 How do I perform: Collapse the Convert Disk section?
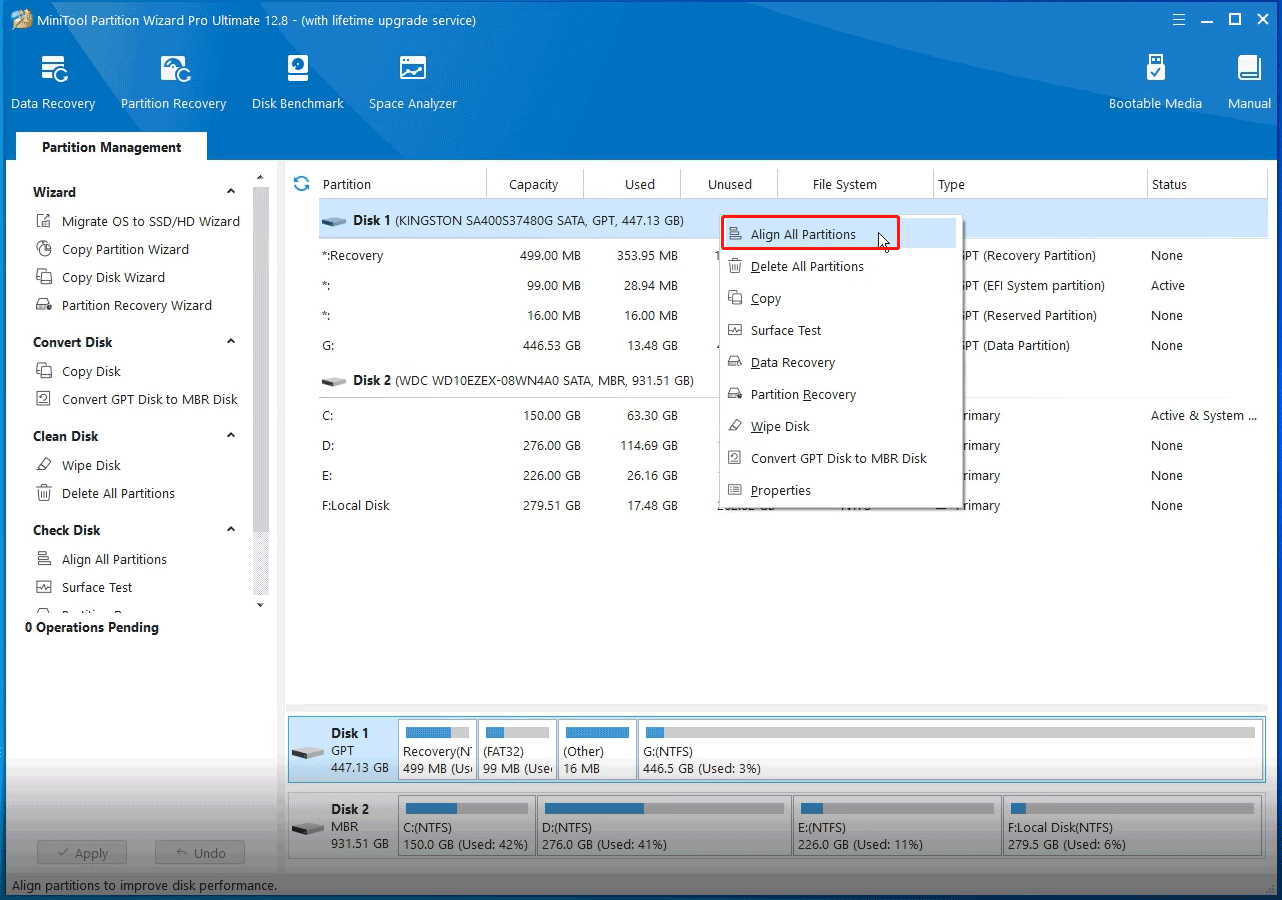pyautogui.click(x=231, y=342)
